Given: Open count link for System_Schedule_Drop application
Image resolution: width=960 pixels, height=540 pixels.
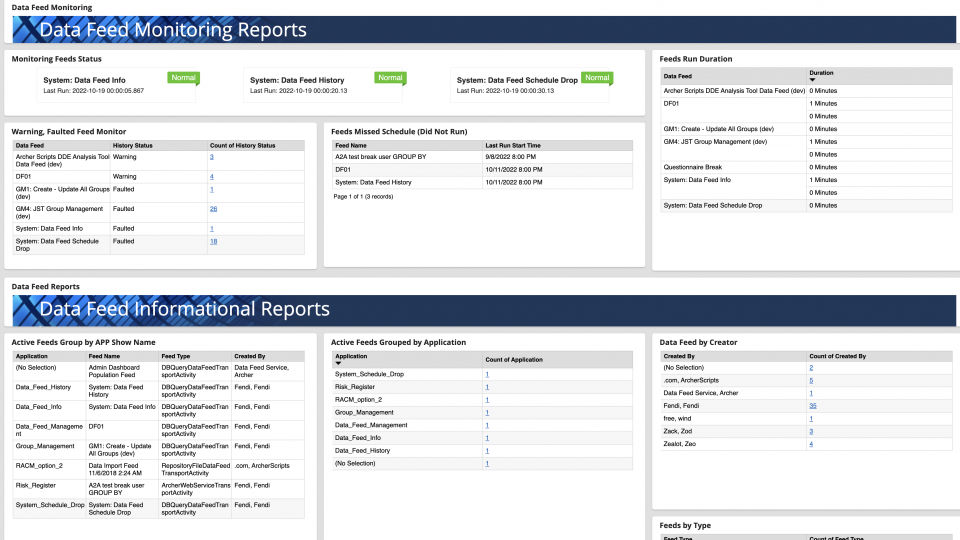Looking at the screenshot, I should pos(487,375).
